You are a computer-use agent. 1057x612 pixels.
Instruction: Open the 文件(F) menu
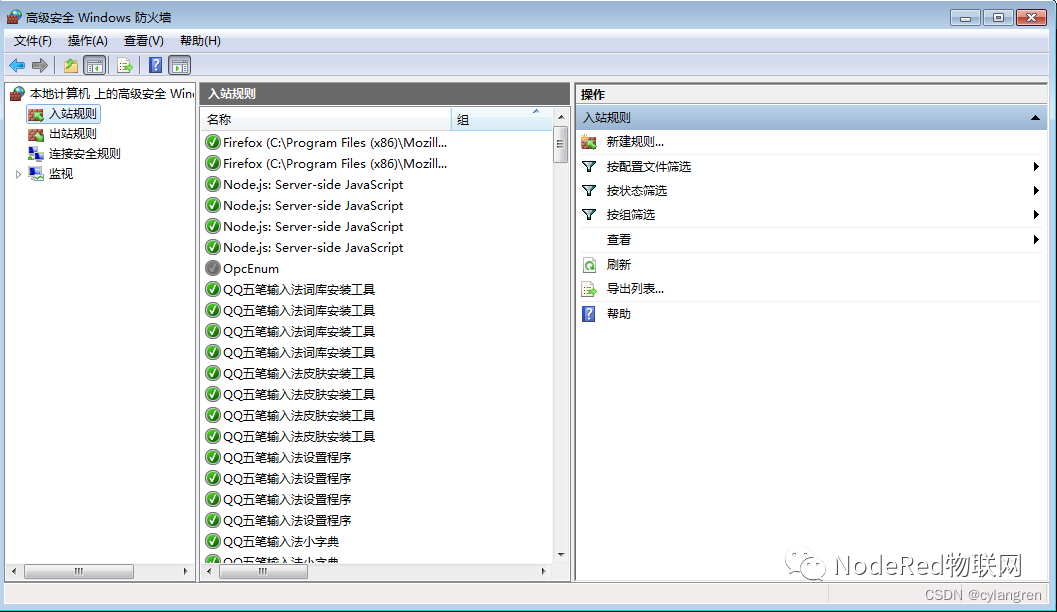[x=32, y=41]
